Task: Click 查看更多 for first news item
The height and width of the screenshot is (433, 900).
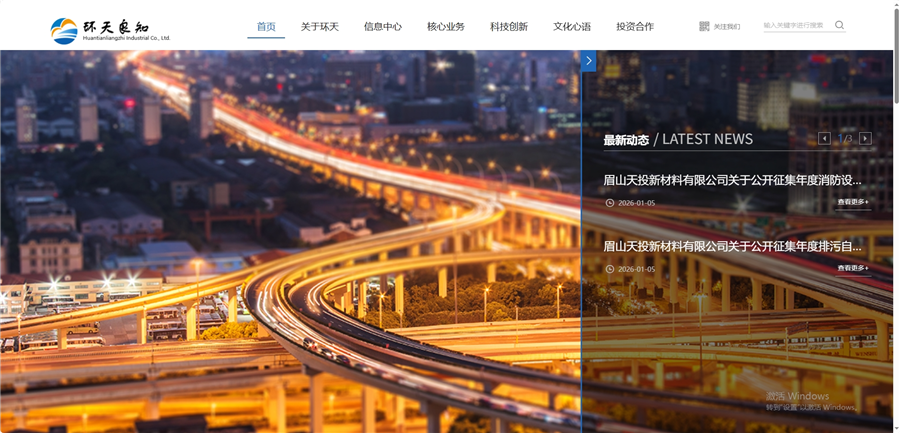Action: (x=853, y=203)
